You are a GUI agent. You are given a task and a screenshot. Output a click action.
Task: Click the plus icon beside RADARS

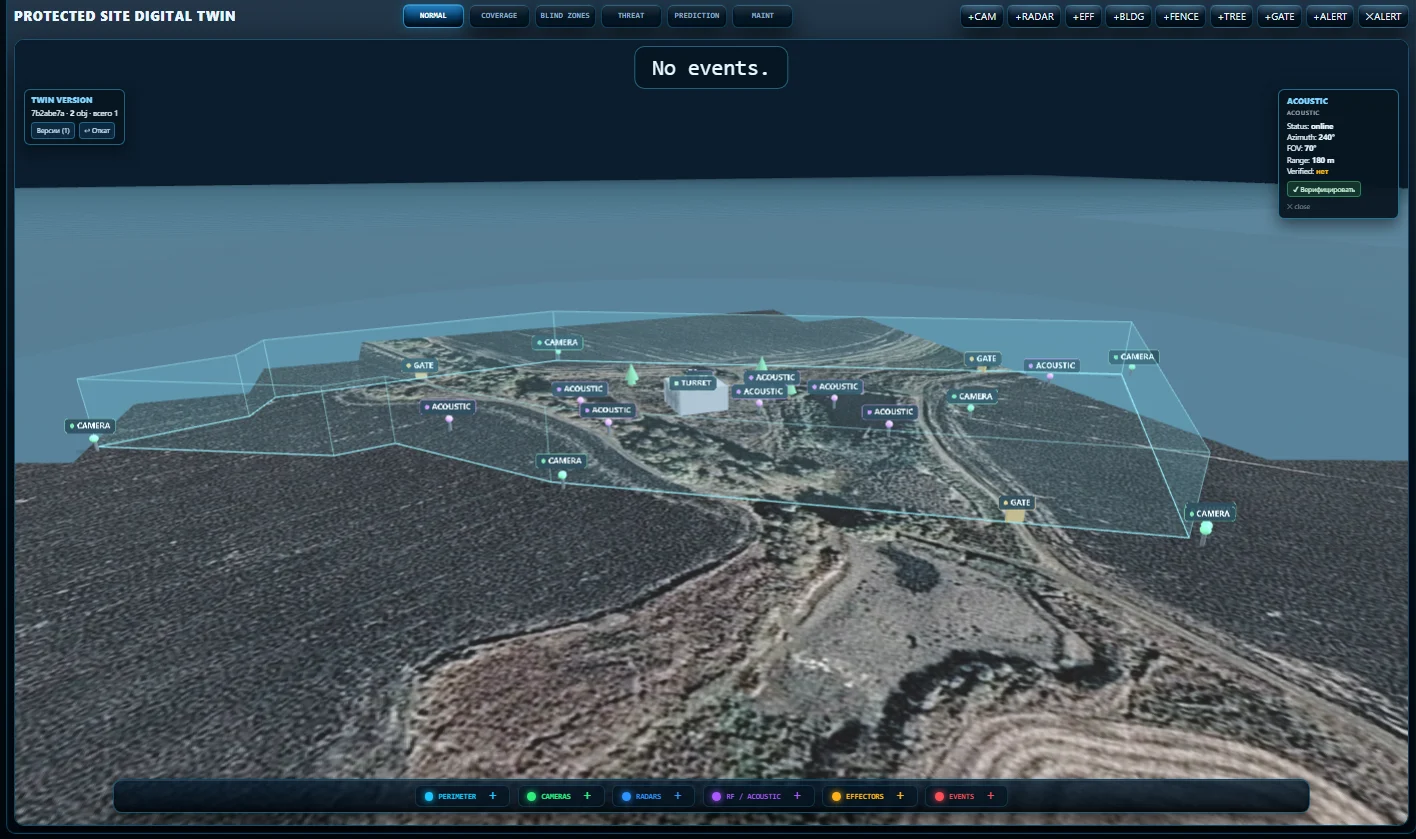[678, 796]
